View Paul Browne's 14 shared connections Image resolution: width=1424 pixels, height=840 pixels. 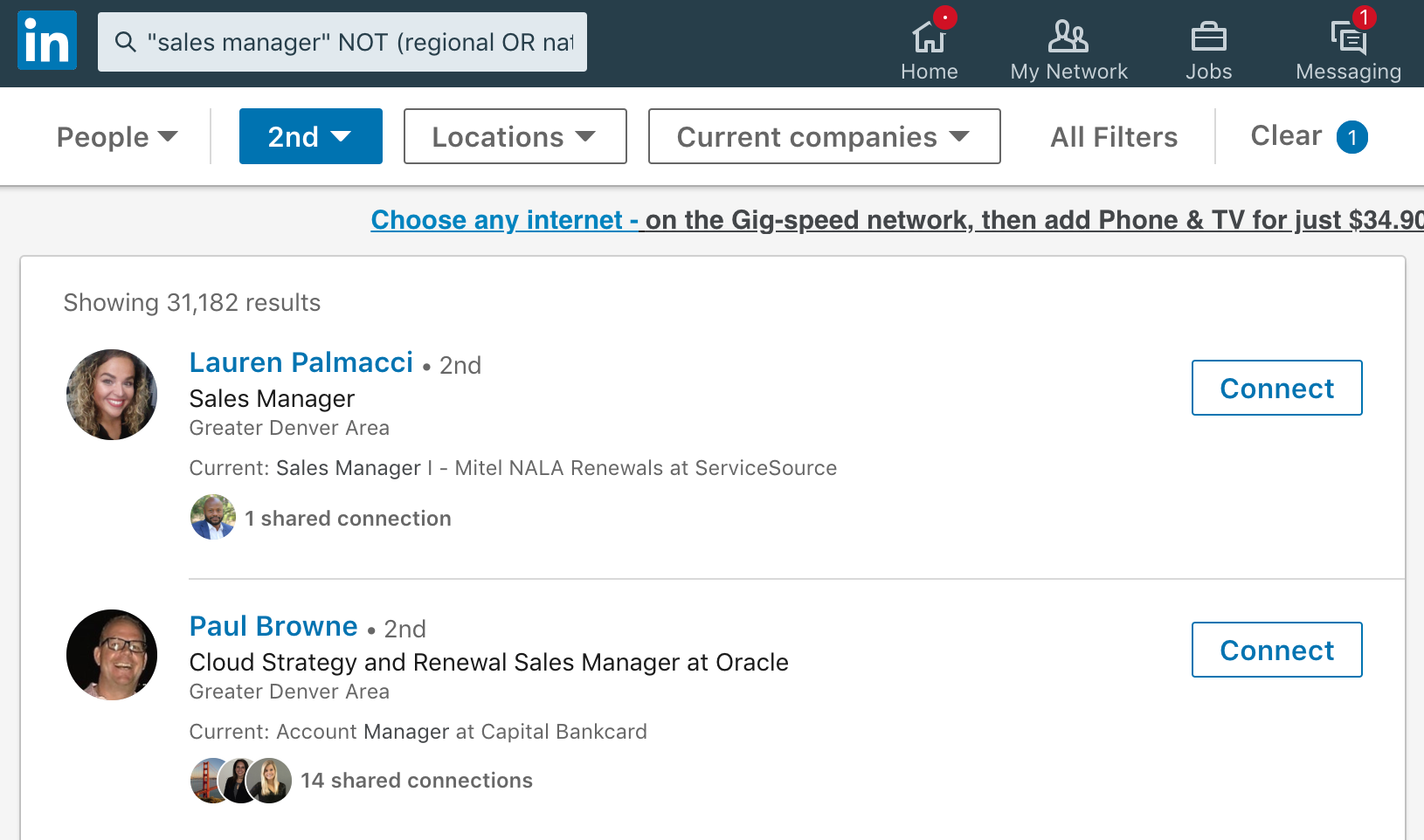coord(417,781)
